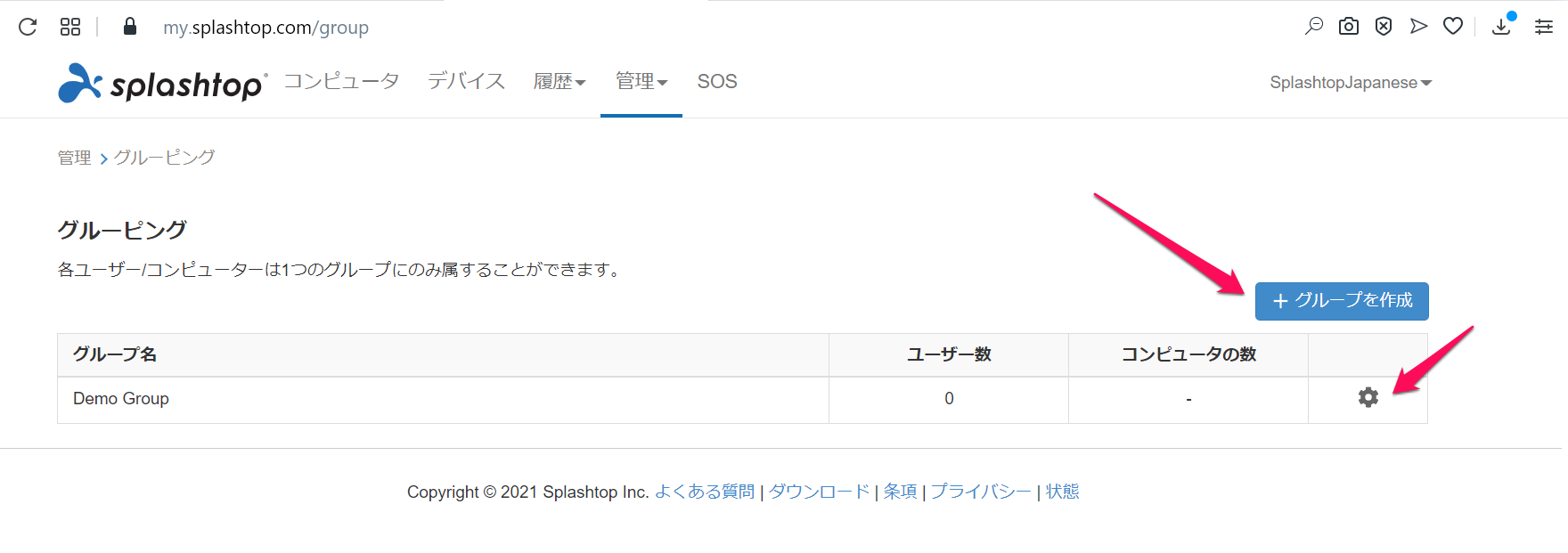Screen dimensions: 1568x553
Task: Open the speed dial grid icon
Action: pos(70,27)
